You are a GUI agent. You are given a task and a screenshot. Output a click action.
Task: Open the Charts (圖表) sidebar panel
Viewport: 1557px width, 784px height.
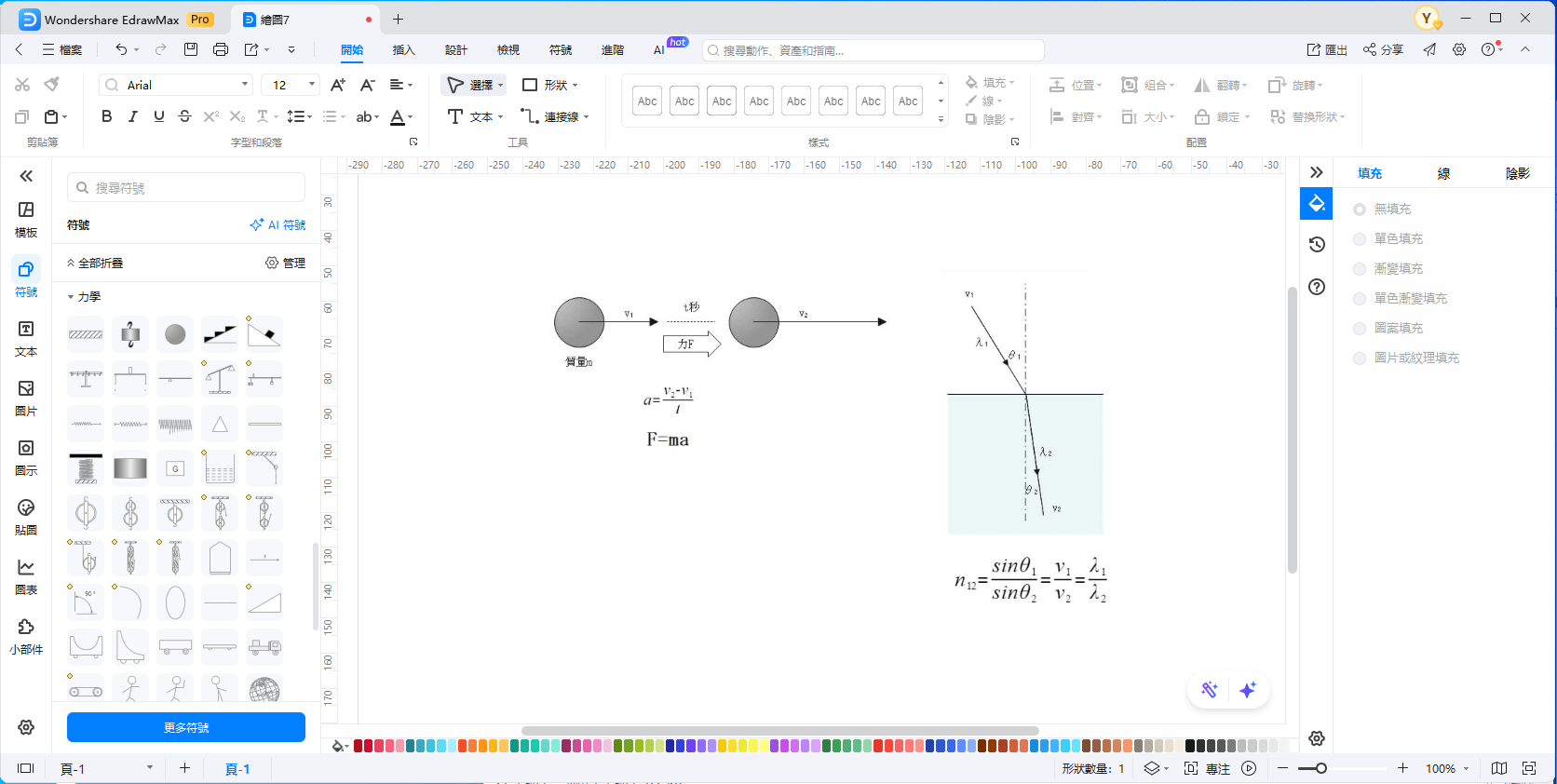26,576
